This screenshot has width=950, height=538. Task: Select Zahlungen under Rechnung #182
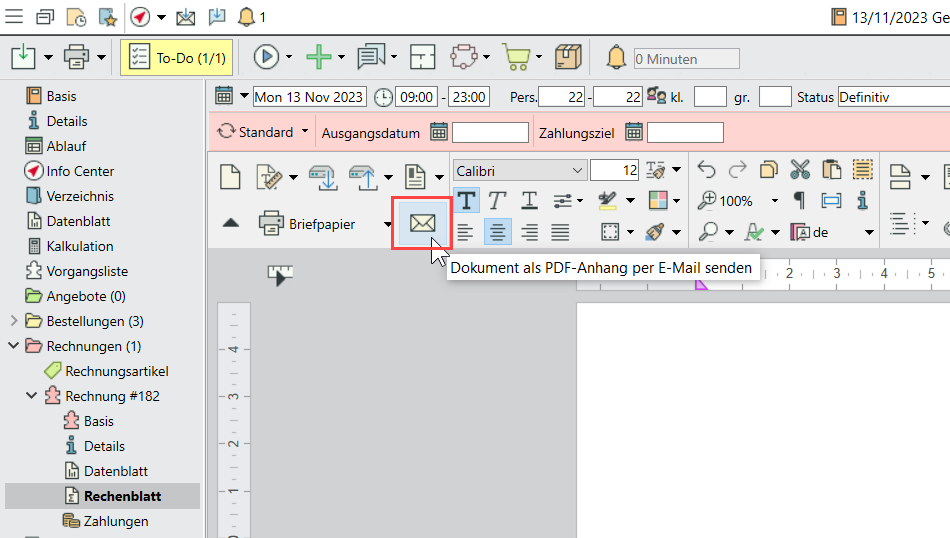point(114,521)
